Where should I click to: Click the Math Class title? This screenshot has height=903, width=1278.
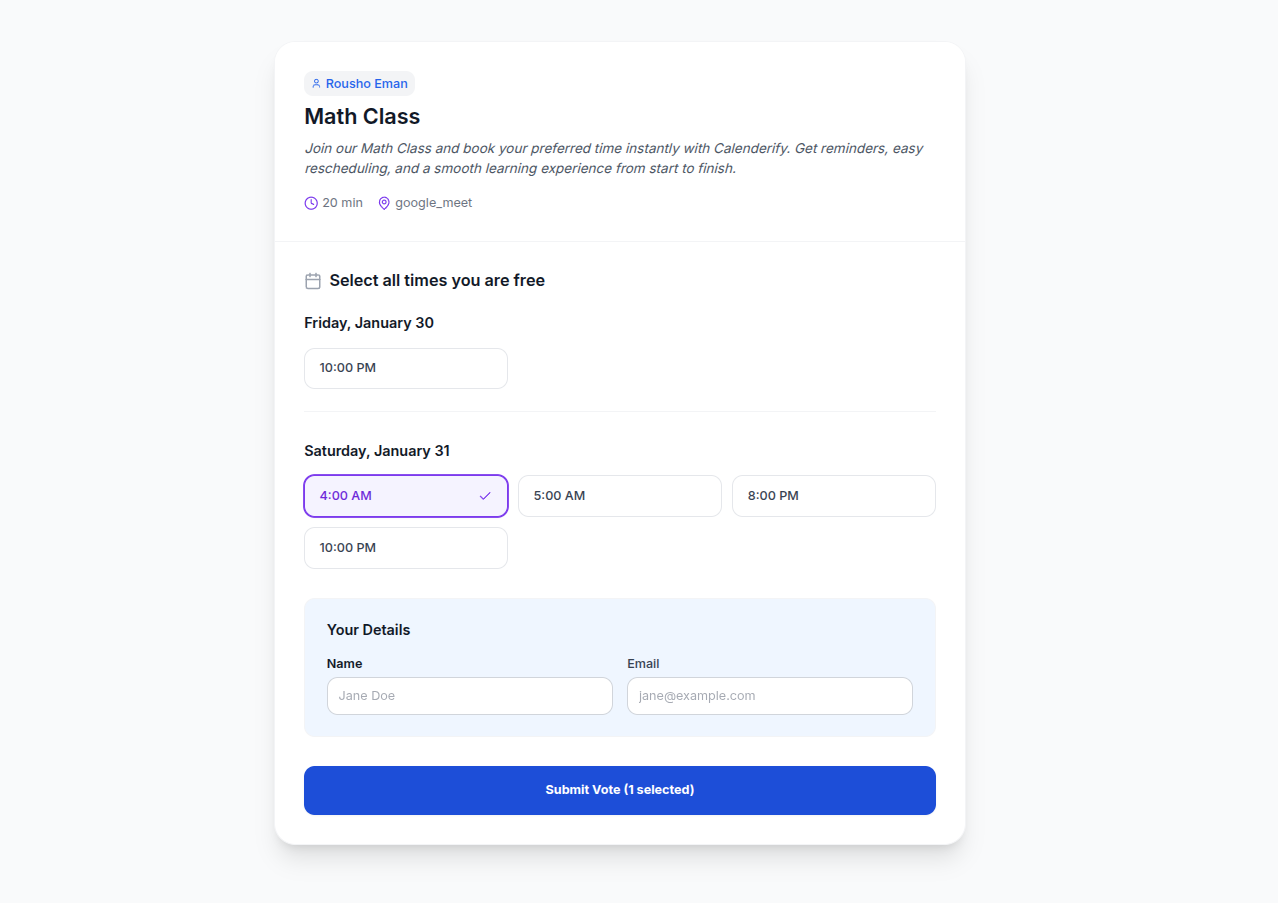362,116
